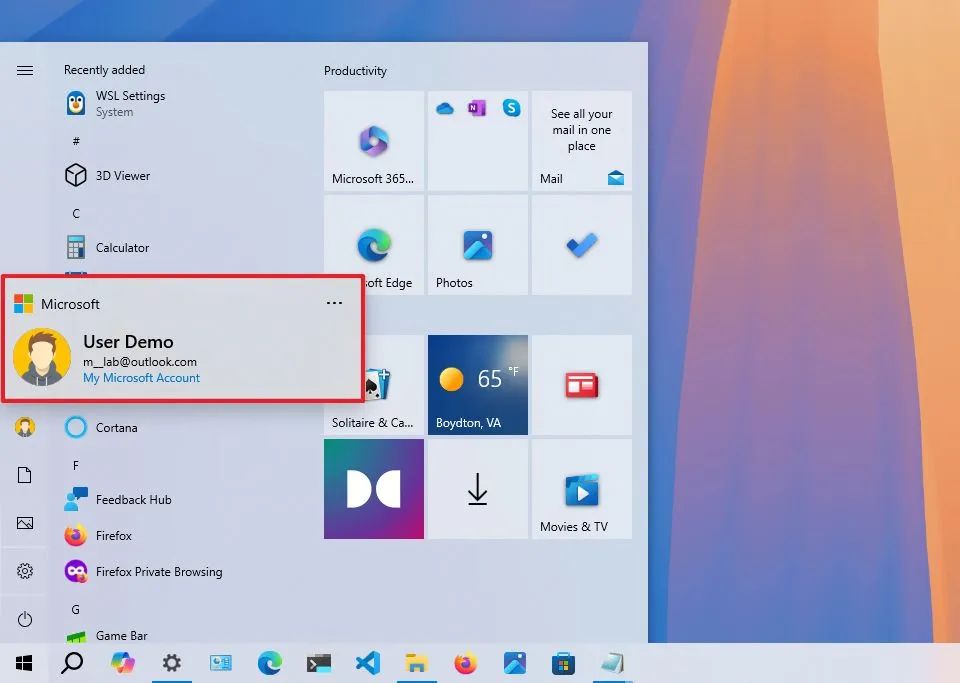The image size is (960, 683).
Task: Click the user avatar in Start sidebar
Action: click(25, 427)
